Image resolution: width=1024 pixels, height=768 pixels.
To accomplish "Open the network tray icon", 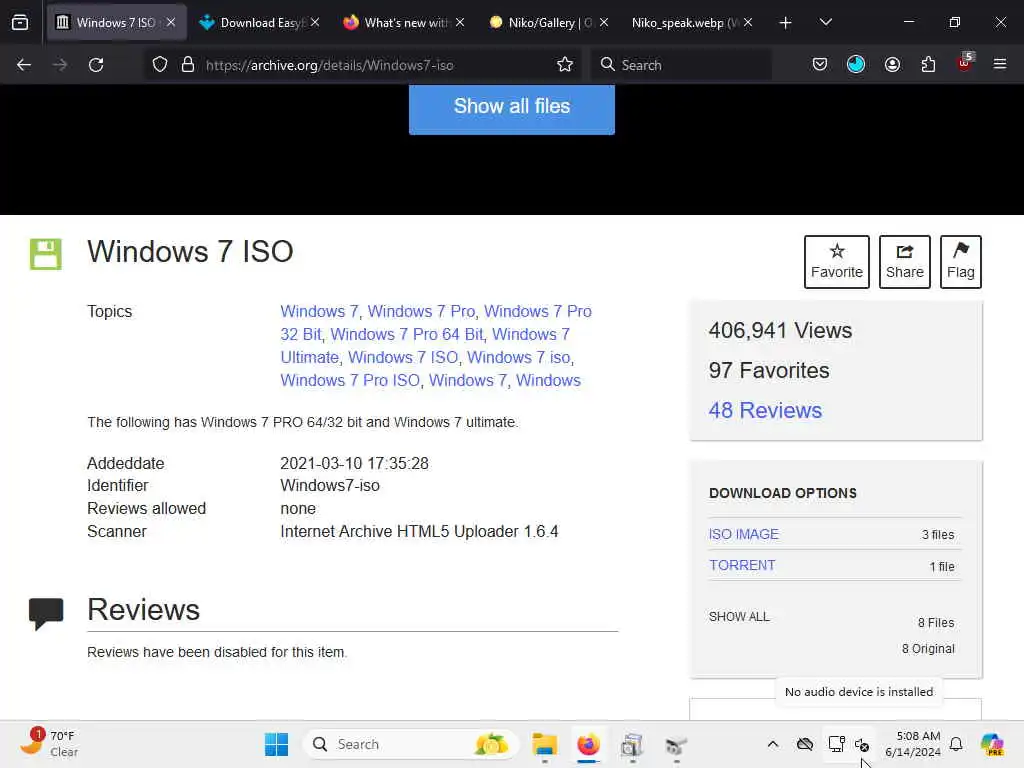I will coord(837,744).
